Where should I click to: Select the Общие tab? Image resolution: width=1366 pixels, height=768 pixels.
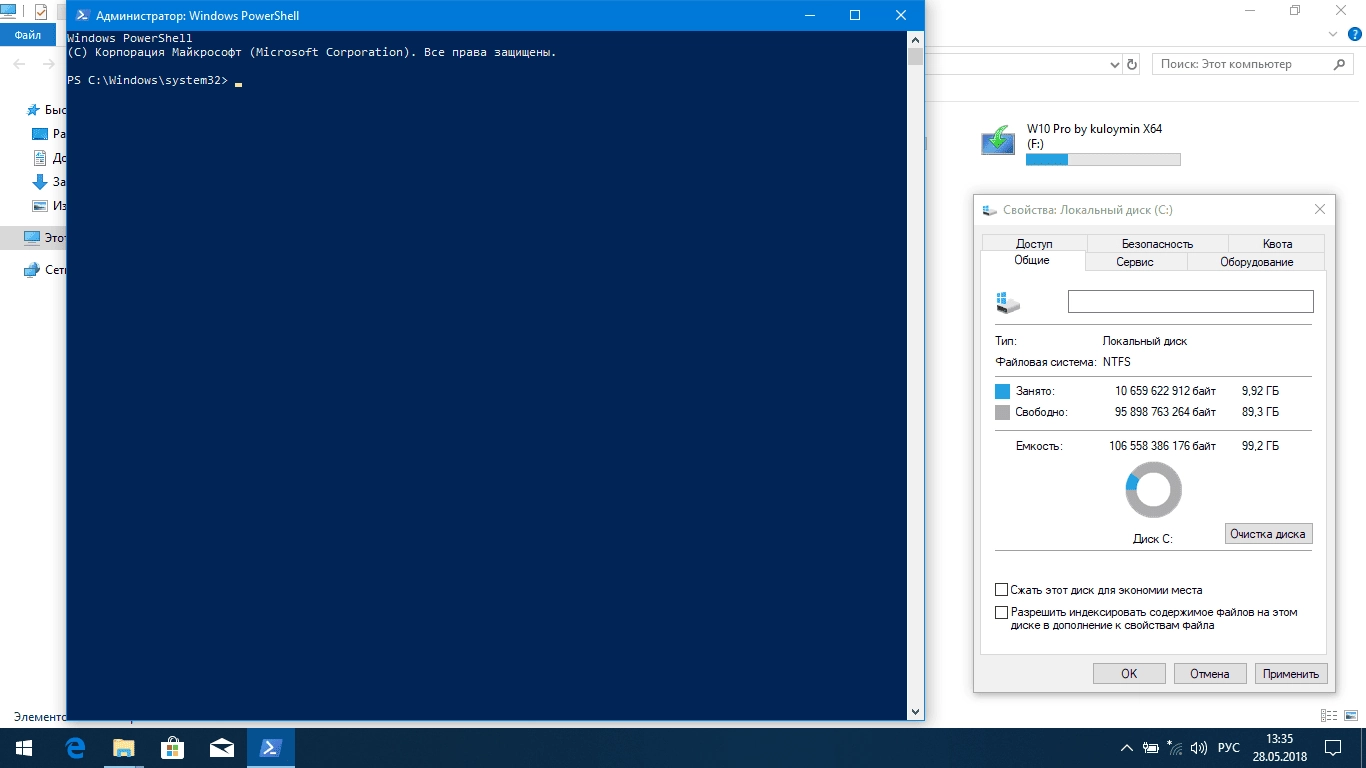tap(1032, 260)
